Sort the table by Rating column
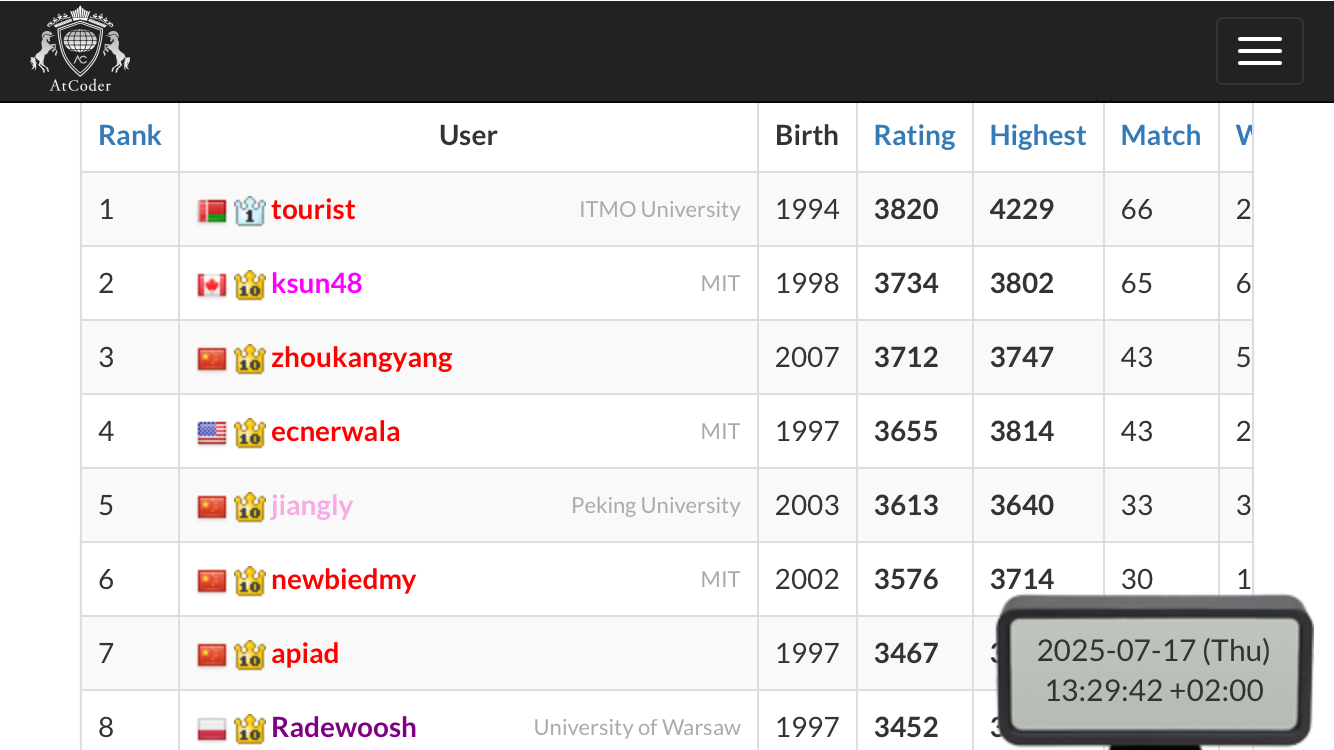This screenshot has width=1334, height=750. tap(915, 136)
